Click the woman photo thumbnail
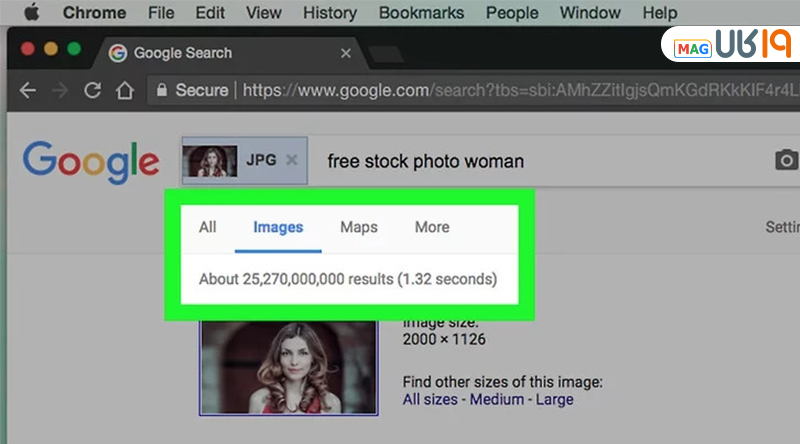The height and width of the screenshot is (444, 800). point(288,366)
